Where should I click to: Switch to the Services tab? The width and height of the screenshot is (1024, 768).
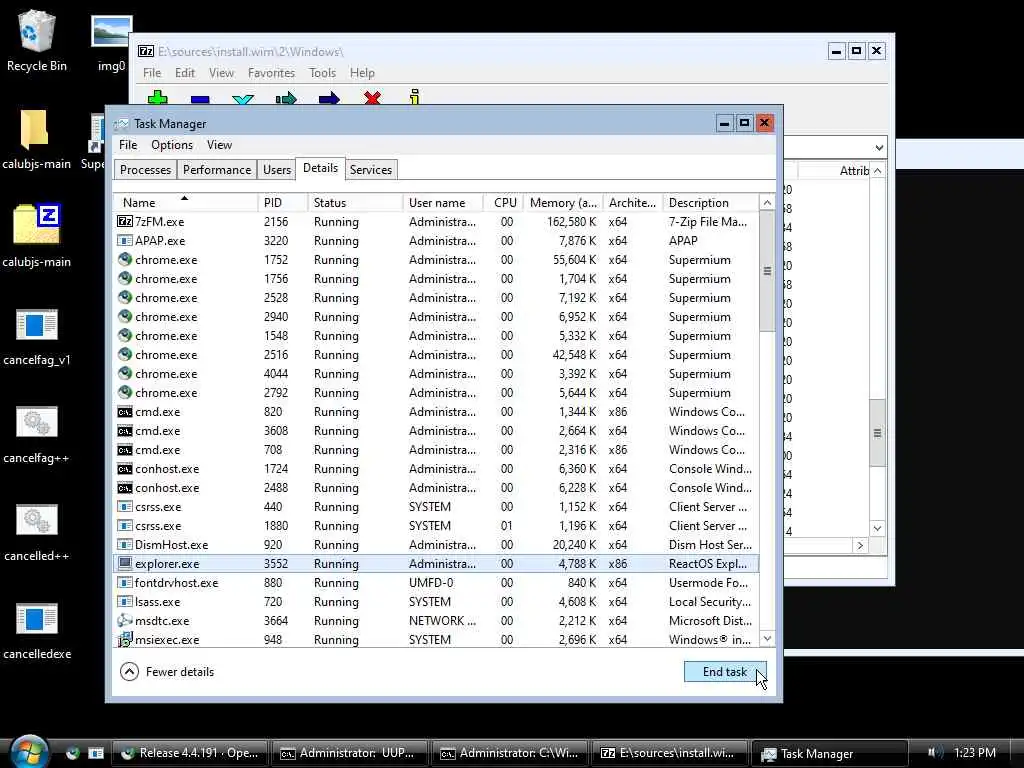pyautogui.click(x=371, y=170)
